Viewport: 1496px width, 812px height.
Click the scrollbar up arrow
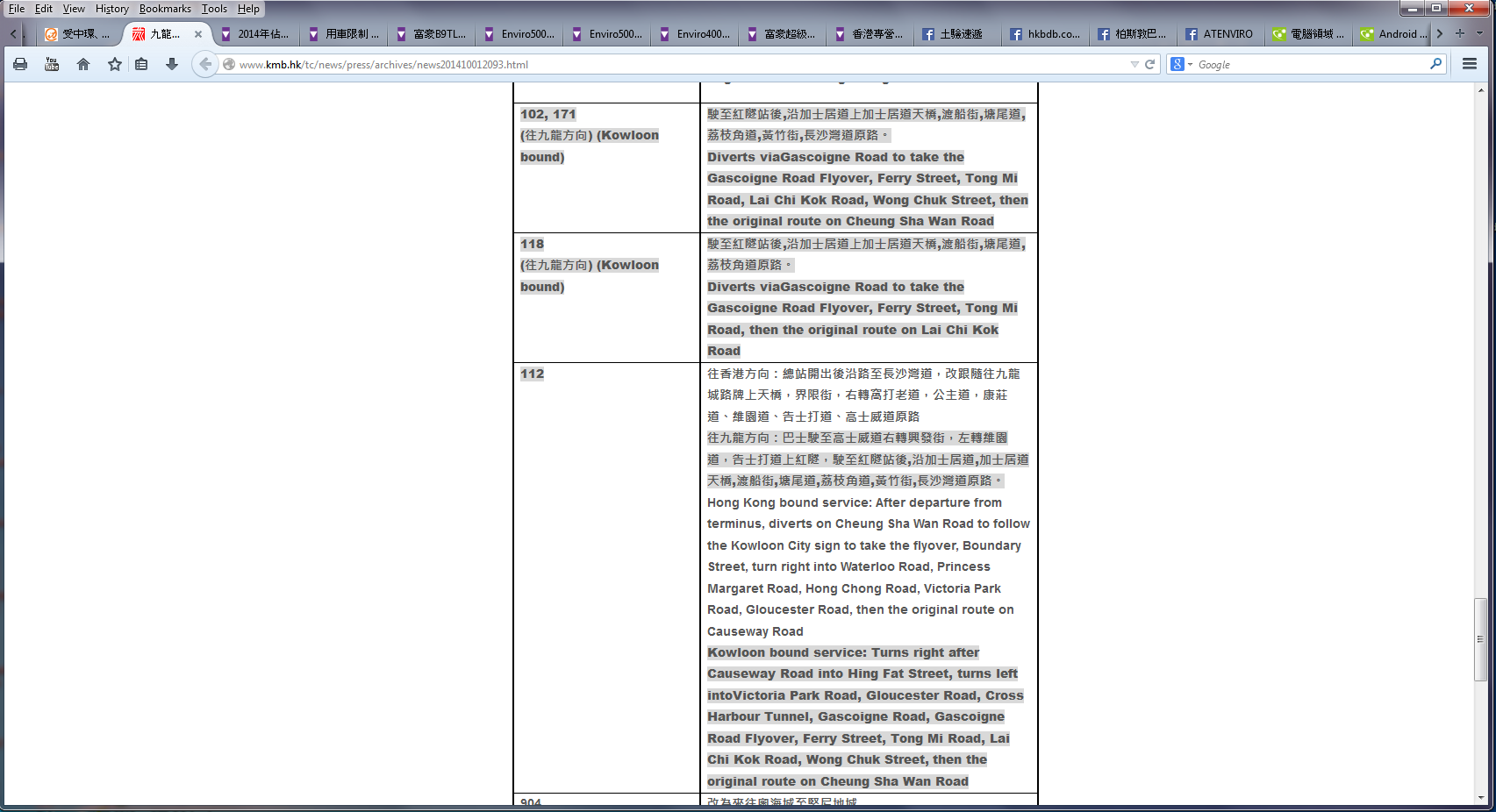point(1480,89)
